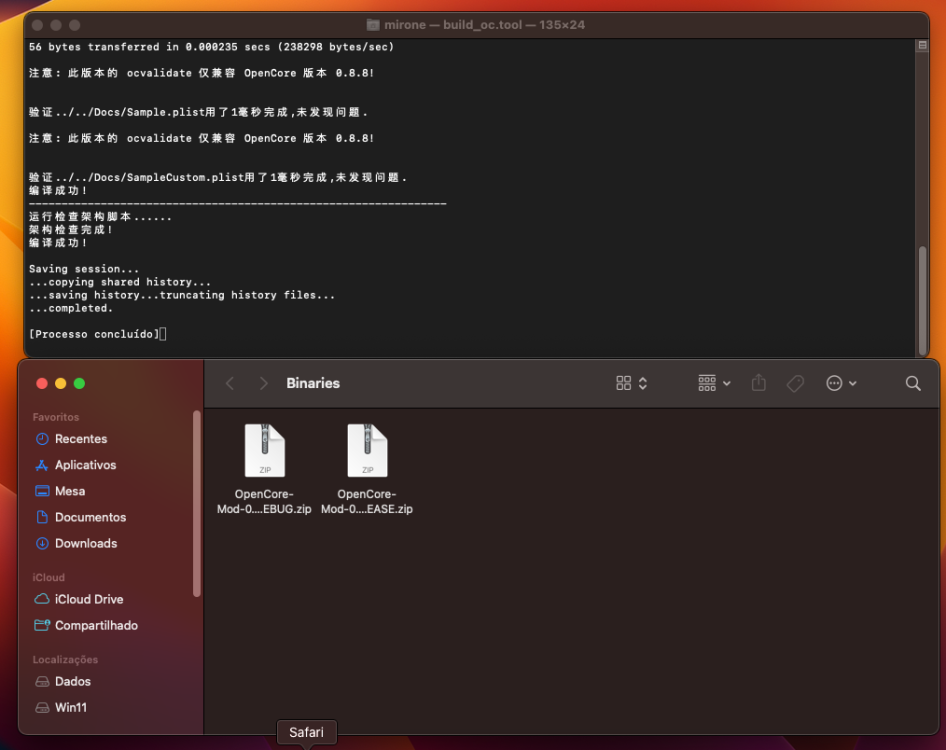Go forward in Finder navigation

[x=263, y=383]
